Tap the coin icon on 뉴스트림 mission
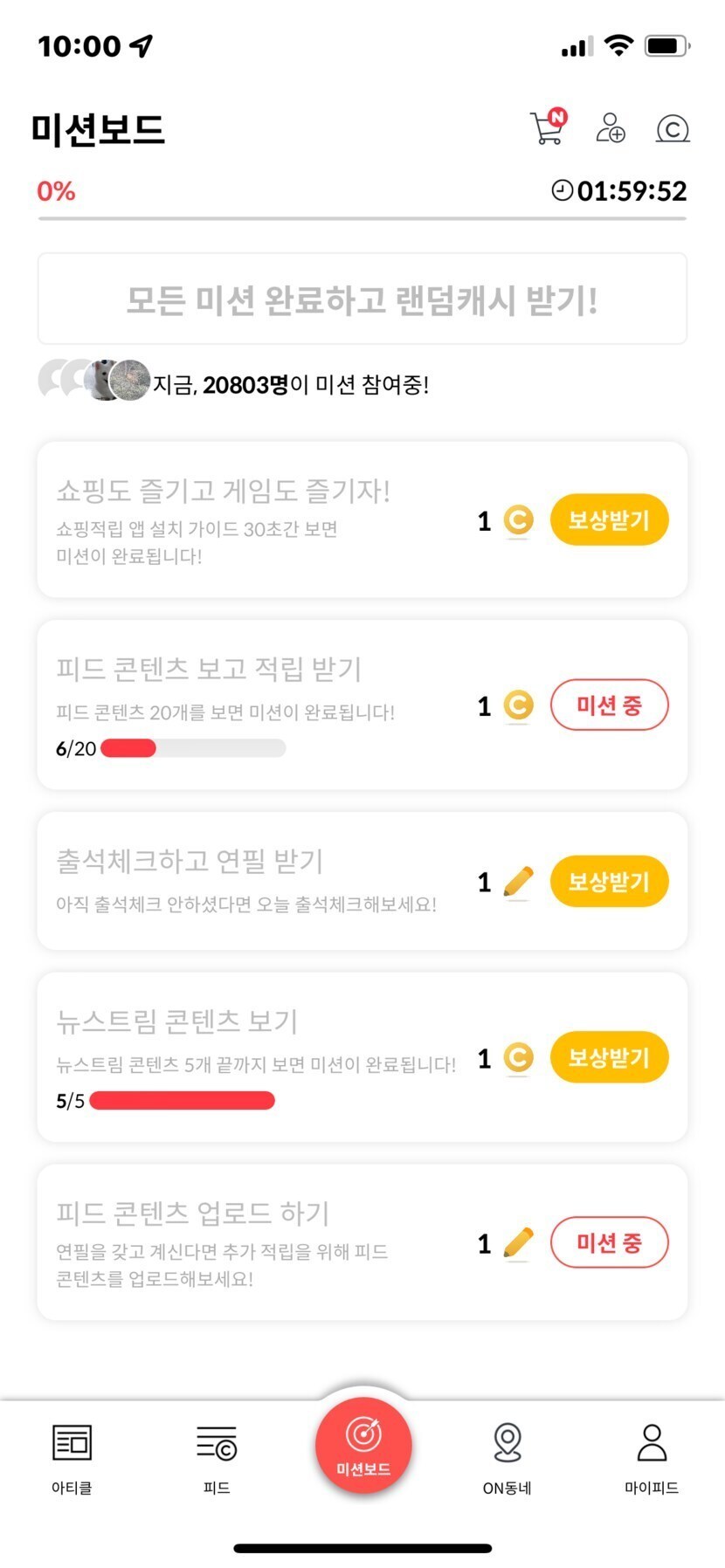The image size is (725, 1568). point(518,1058)
